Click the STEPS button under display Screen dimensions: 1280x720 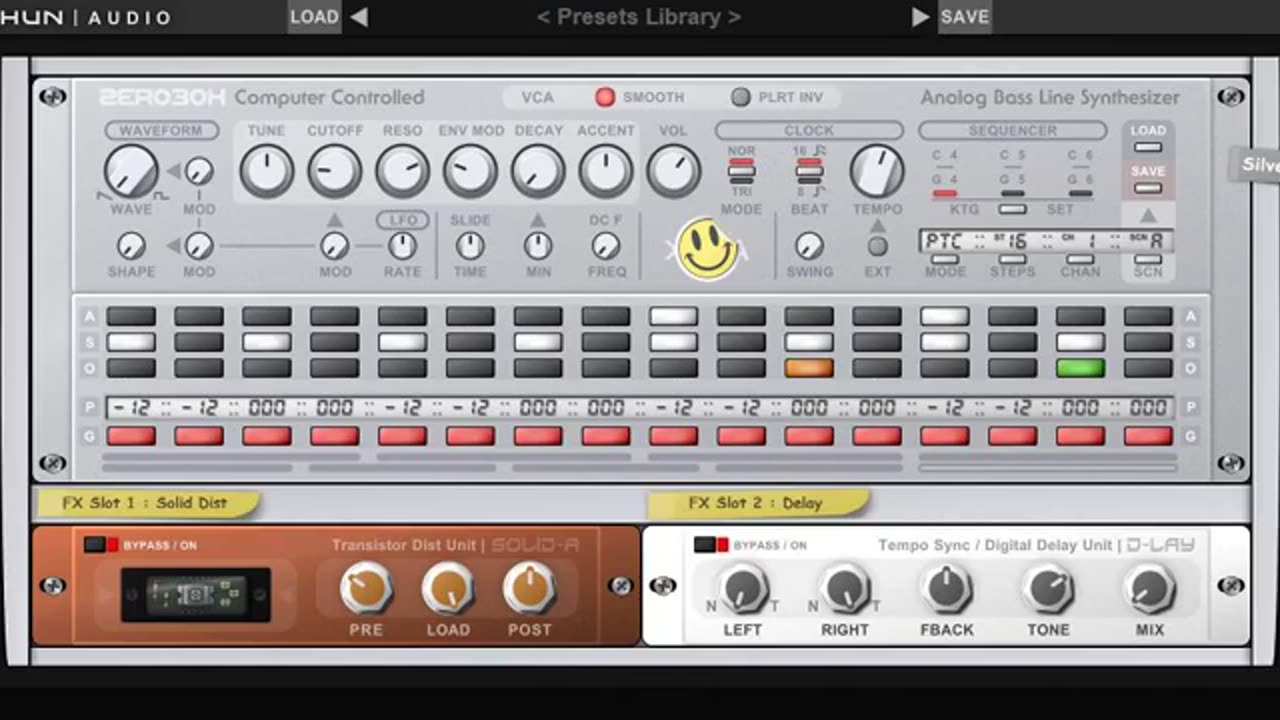click(1012, 259)
